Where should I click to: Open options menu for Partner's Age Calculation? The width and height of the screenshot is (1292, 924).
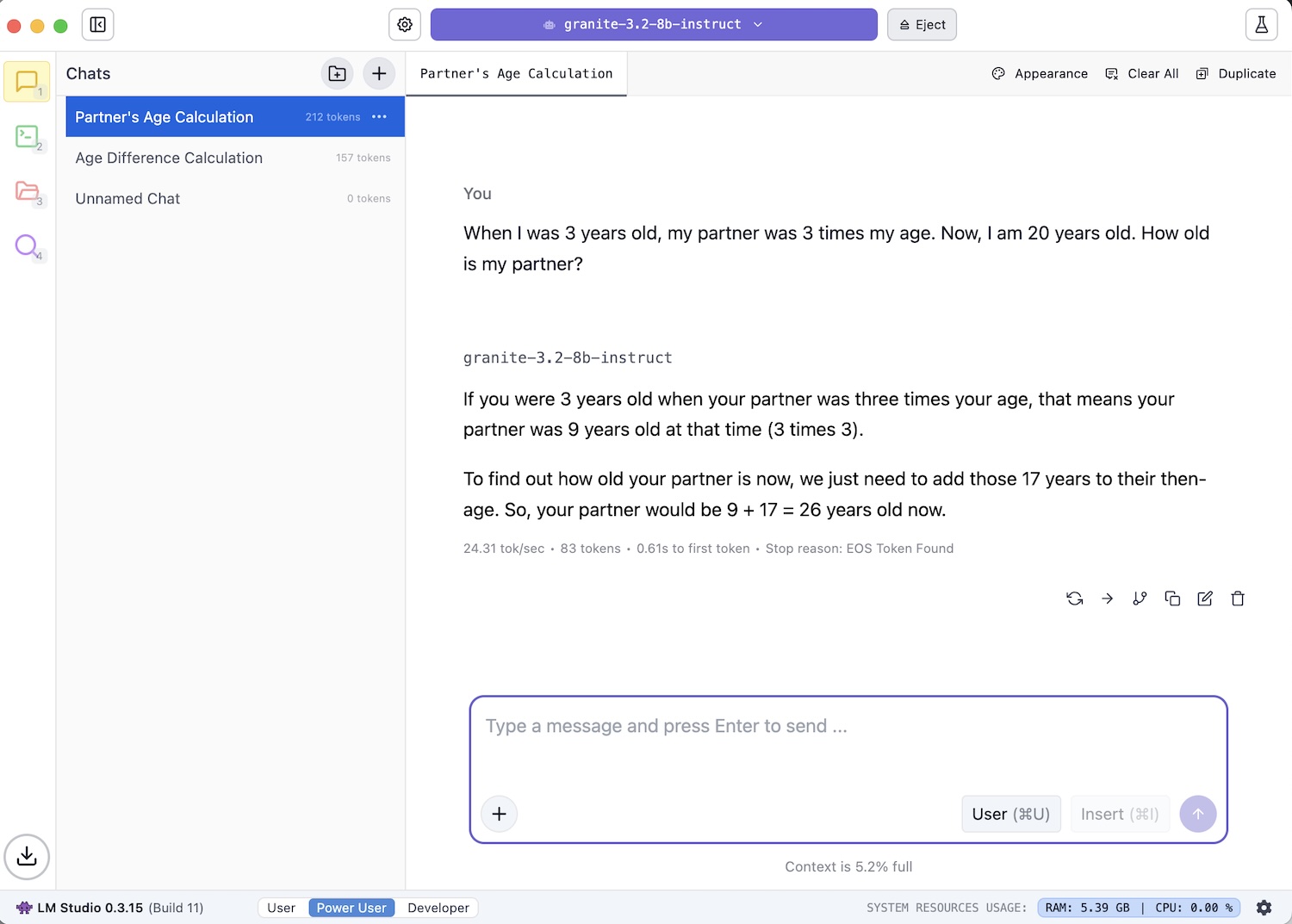coord(380,117)
